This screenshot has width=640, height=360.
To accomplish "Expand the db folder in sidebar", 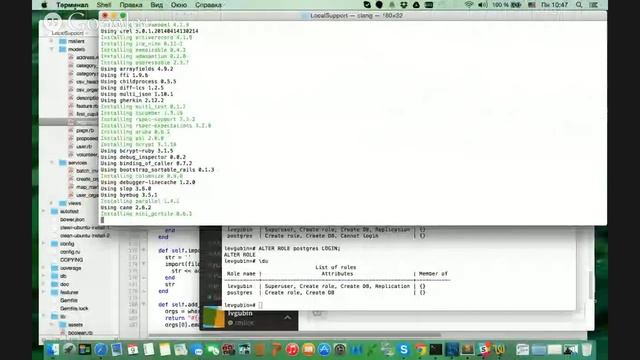I will (x=44, y=276).
